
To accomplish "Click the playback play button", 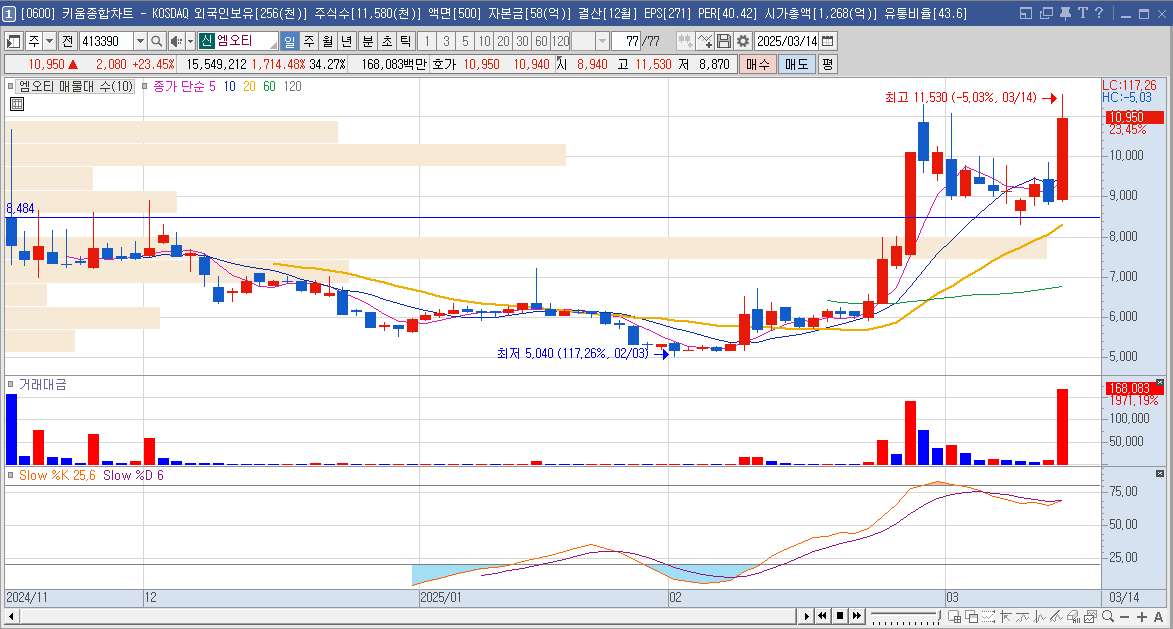I will (x=806, y=616).
